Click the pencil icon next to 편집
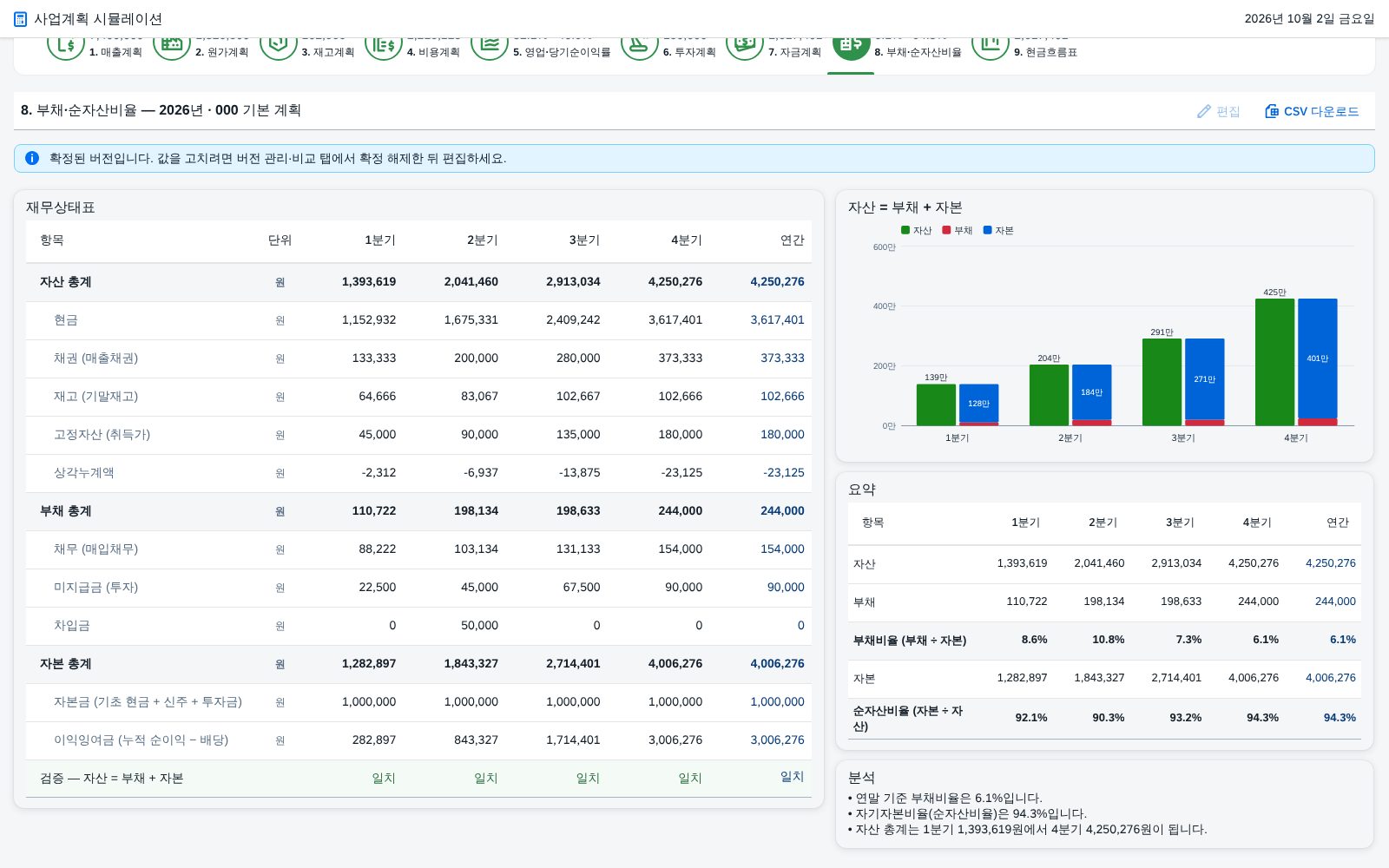The image size is (1389, 868). tap(1204, 111)
